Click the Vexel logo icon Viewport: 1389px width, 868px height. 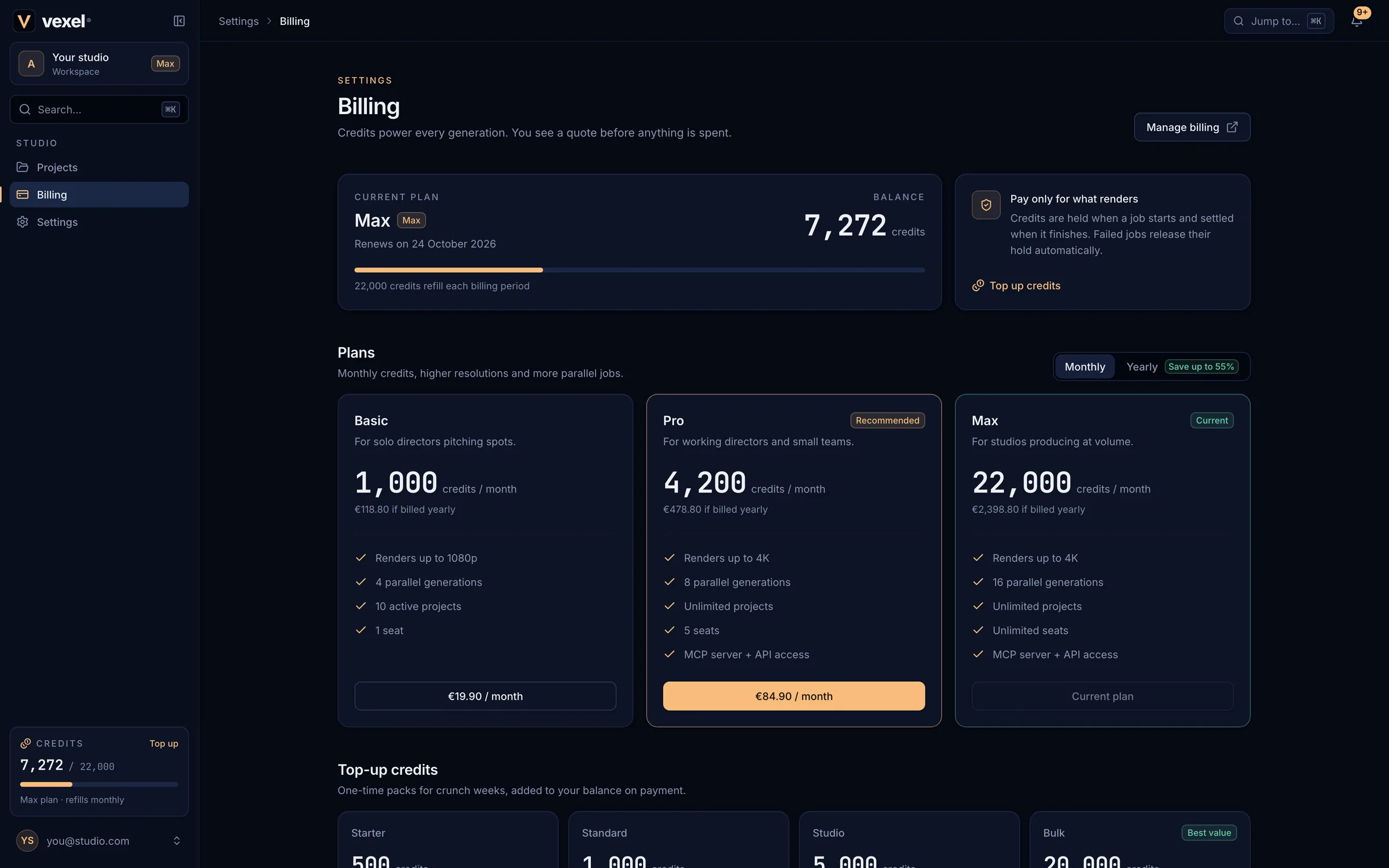pos(24,21)
